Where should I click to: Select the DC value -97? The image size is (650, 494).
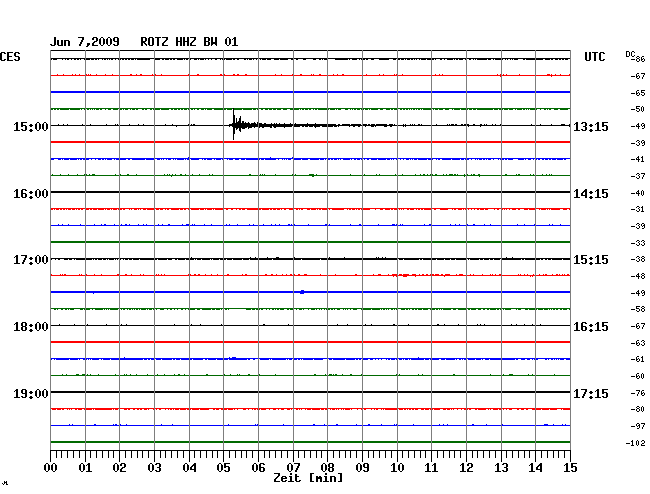coord(638,426)
